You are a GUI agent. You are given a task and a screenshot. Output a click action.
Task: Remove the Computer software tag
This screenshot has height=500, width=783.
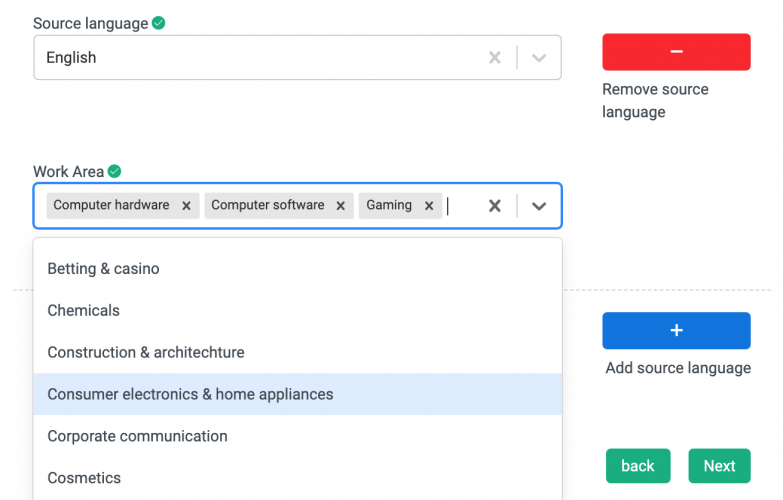(x=340, y=206)
